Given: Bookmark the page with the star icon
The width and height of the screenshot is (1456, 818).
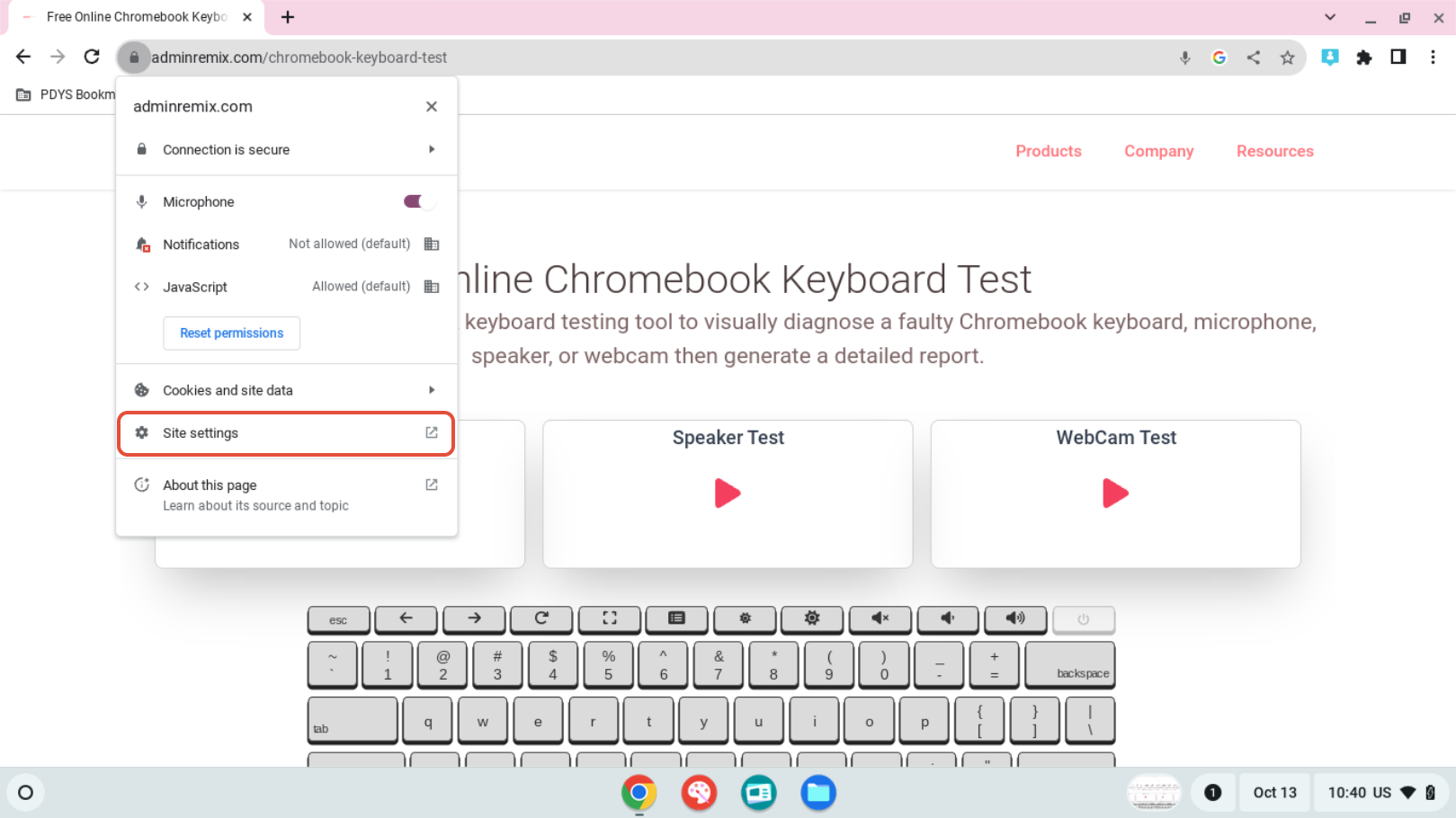Looking at the screenshot, I should click(1288, 58).
